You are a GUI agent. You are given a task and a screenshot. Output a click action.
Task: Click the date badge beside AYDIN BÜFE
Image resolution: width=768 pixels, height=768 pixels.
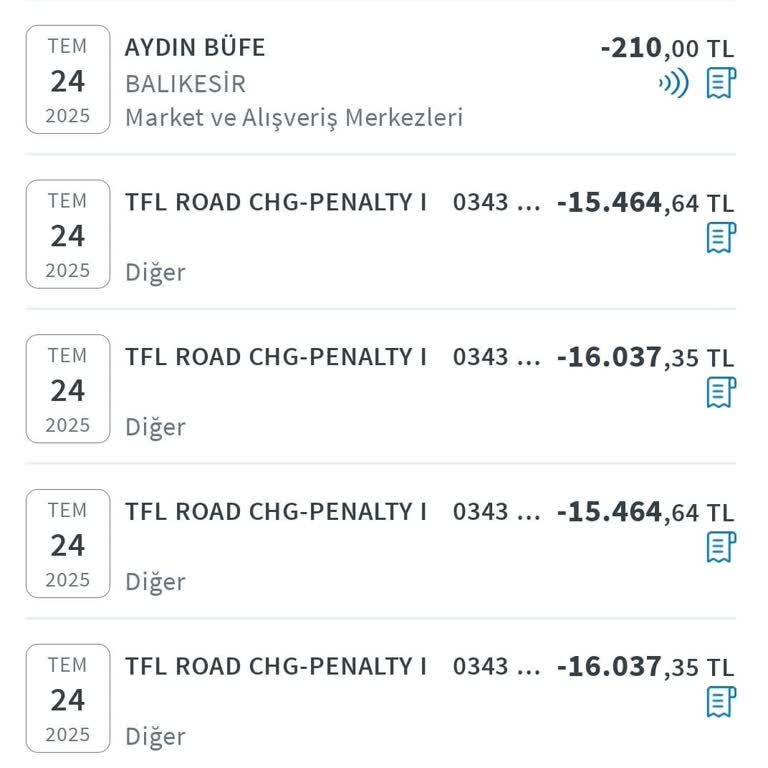tap(68, 80)
